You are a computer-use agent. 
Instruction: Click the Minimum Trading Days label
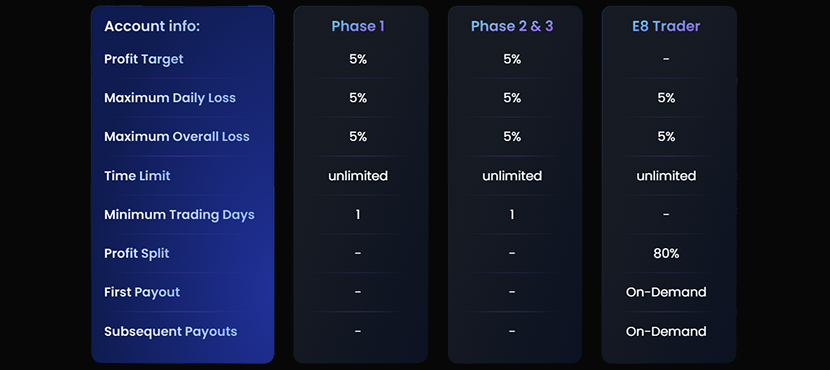[x=179, y=215]
